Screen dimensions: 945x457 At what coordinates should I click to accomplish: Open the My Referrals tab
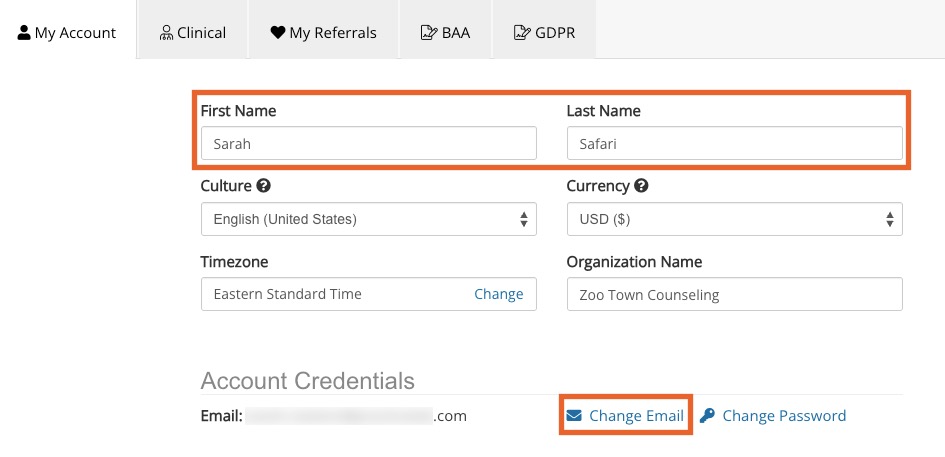(323, 33)
